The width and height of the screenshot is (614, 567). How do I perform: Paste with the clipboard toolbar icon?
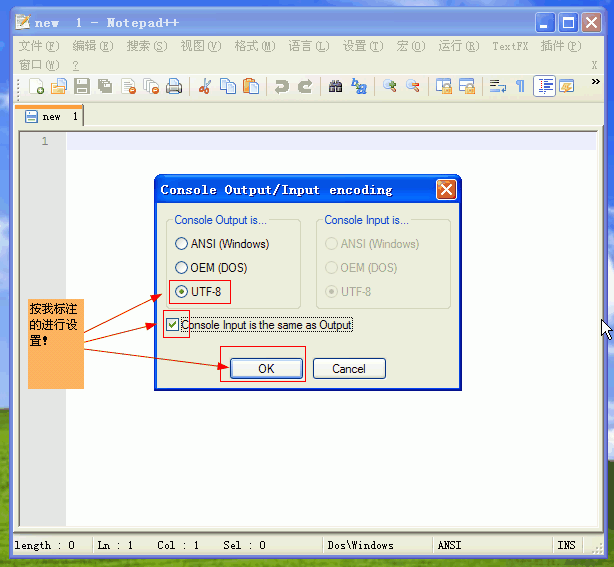click(251, 86)
